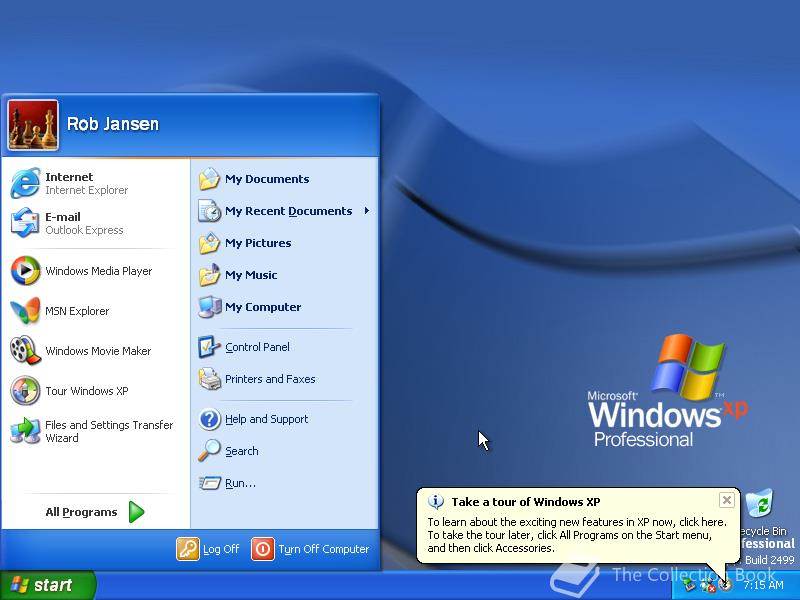
Task: Click the Rob Jansen user name
Action: 113,124
